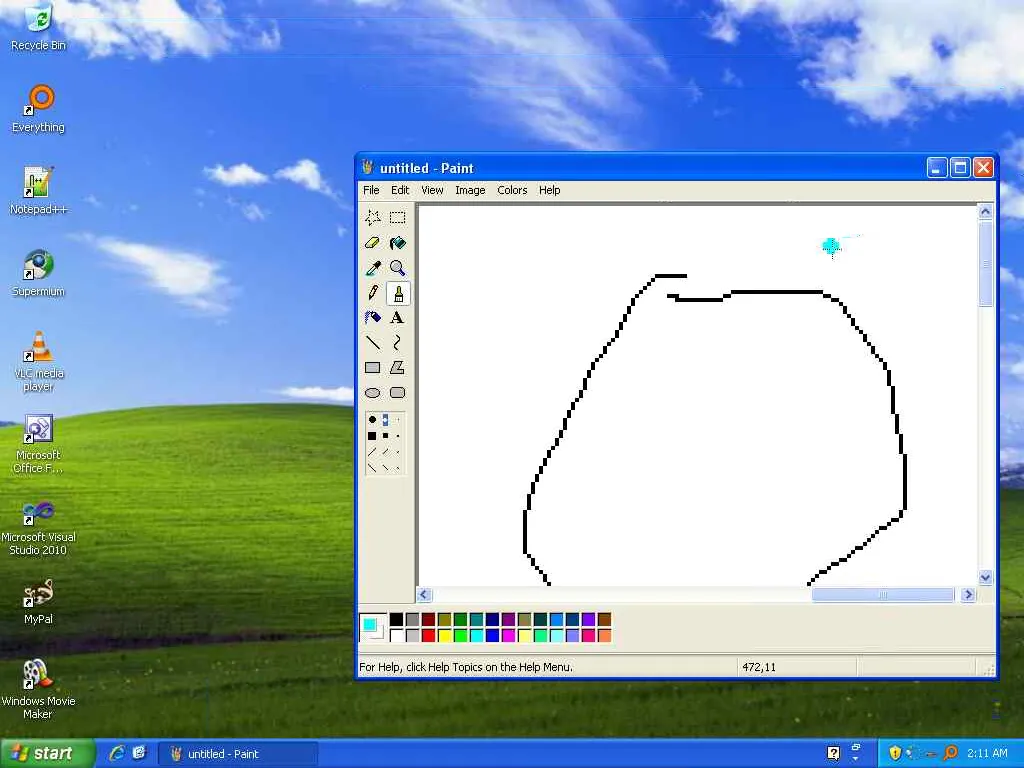1024x768 pixels.
Task: Click the help question-mark icon on the taskbar
Action: tap(833, 753)
